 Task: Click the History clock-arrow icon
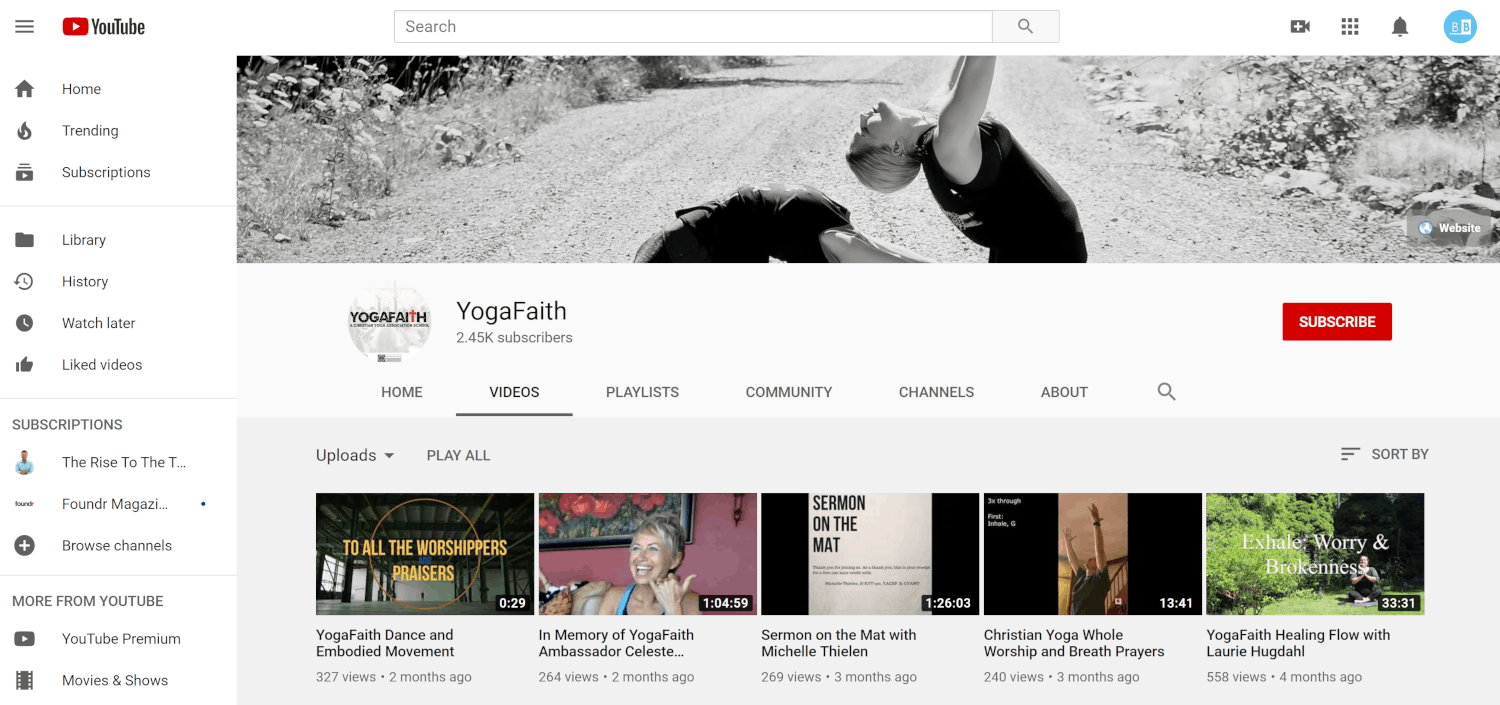(x=25, y=282)
